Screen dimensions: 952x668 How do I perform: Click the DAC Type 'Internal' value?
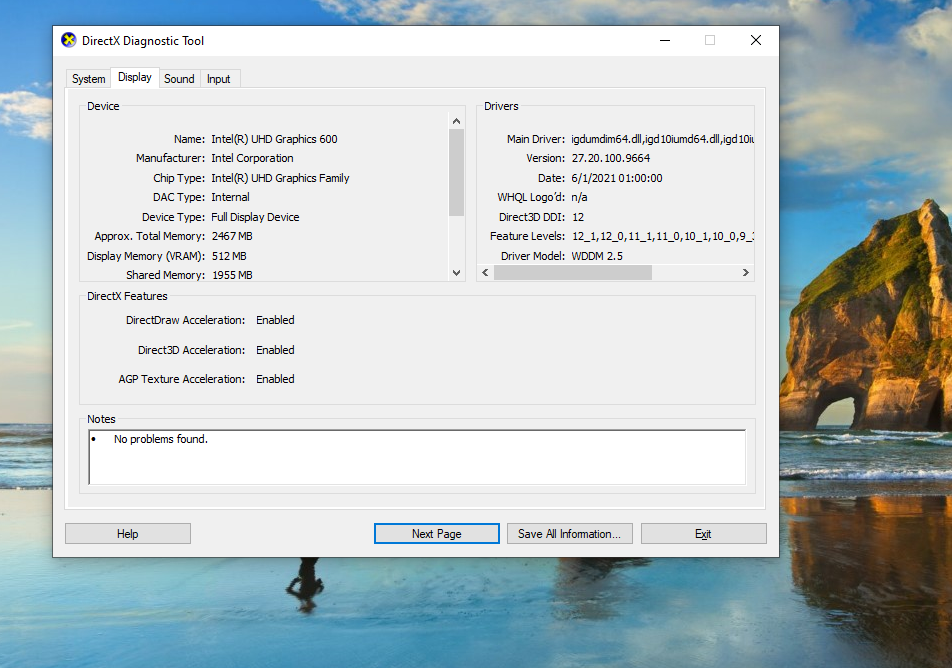230,197
